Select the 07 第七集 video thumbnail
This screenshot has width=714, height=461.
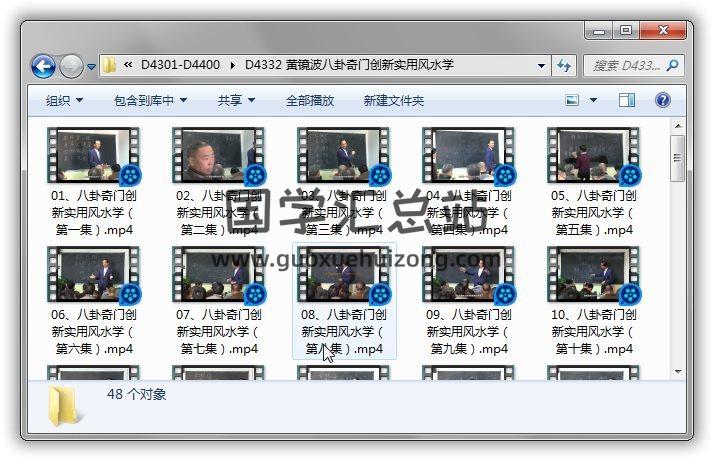click(x=219, y=274)
